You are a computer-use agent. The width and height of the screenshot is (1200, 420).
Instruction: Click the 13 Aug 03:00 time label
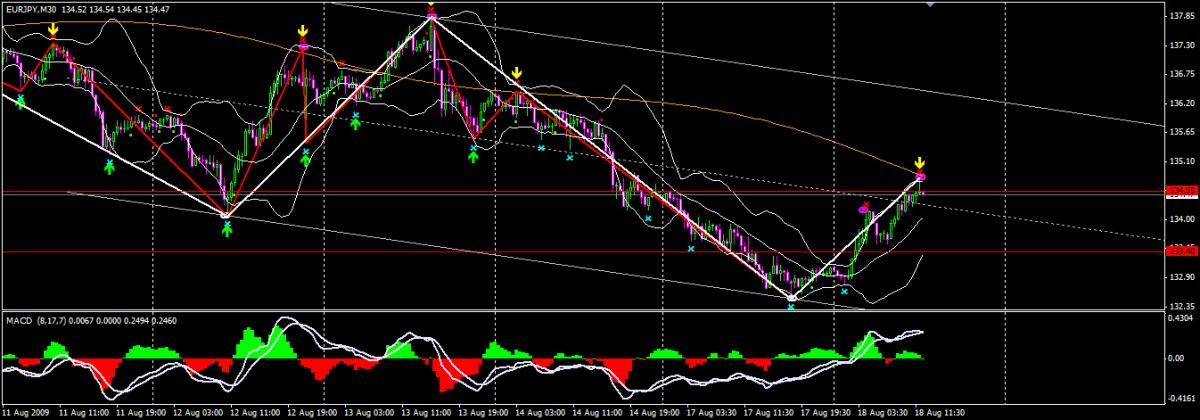(x=369, y=411)
